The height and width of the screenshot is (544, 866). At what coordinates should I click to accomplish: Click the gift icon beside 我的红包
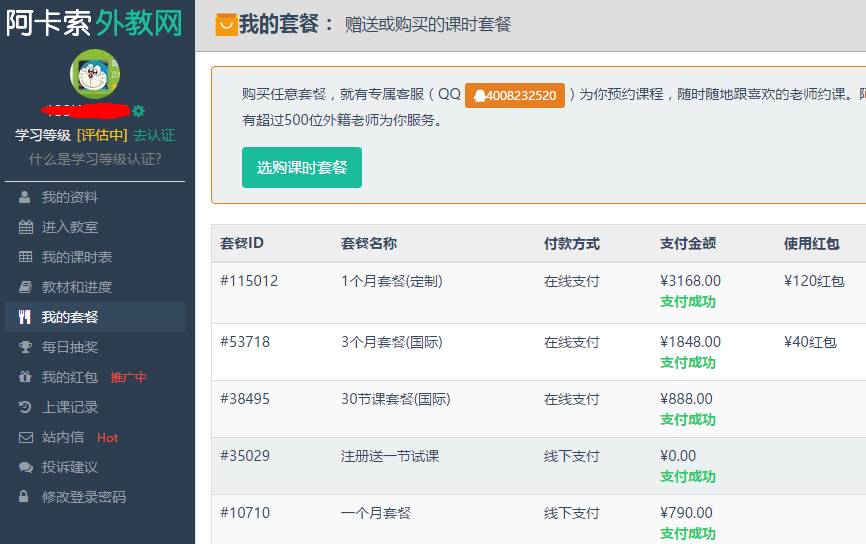click(x=25, y=377)
